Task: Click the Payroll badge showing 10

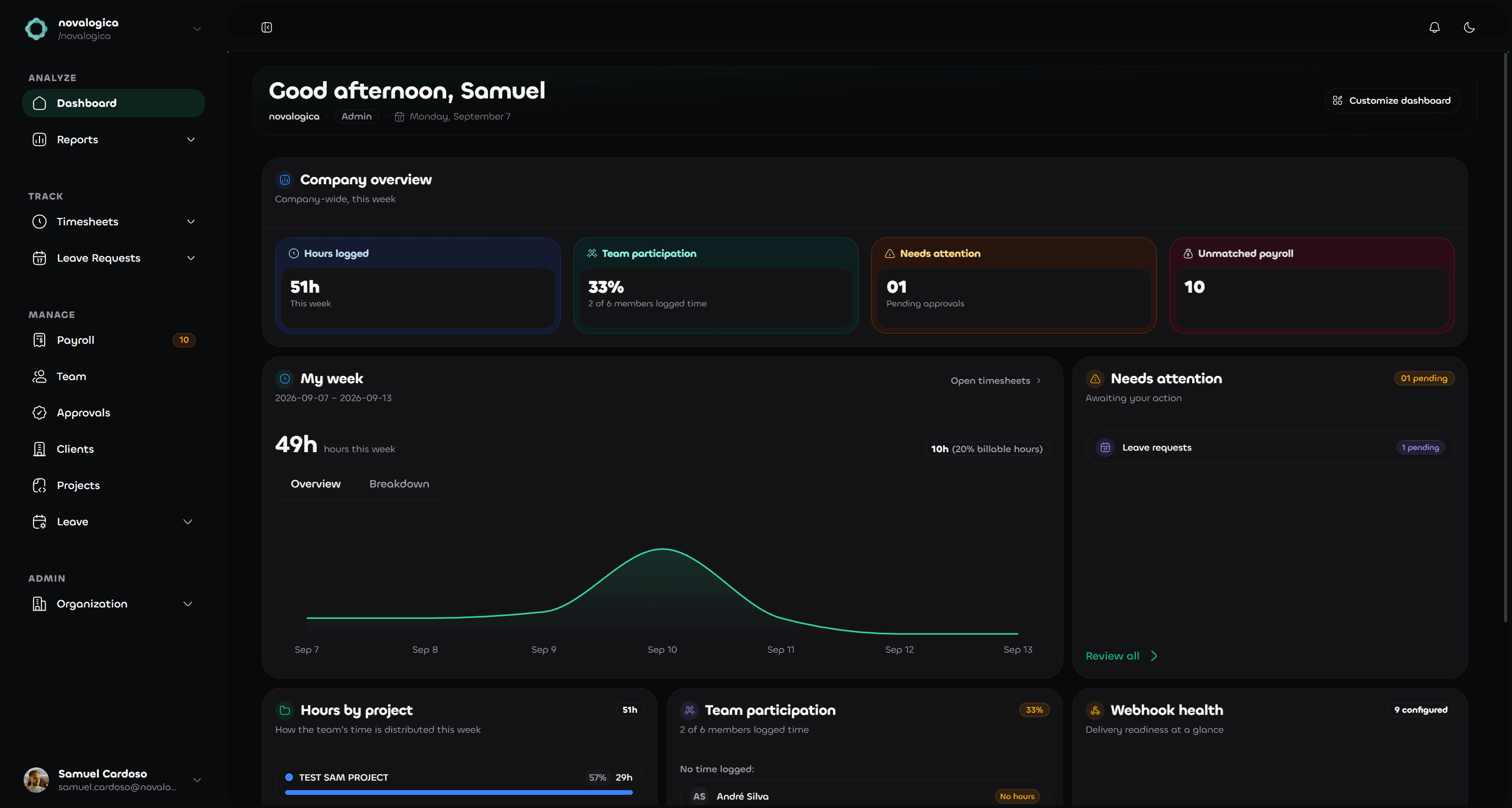Action: click(184, 341)
